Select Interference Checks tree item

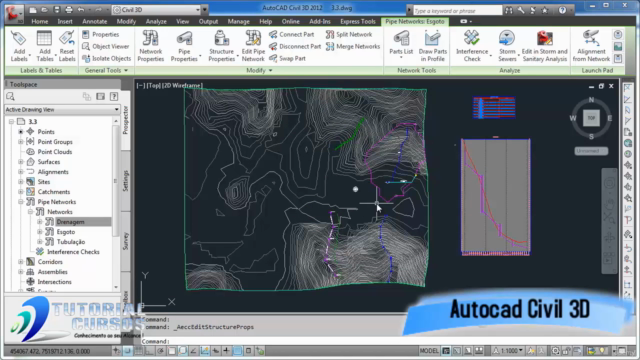point(73,252)
